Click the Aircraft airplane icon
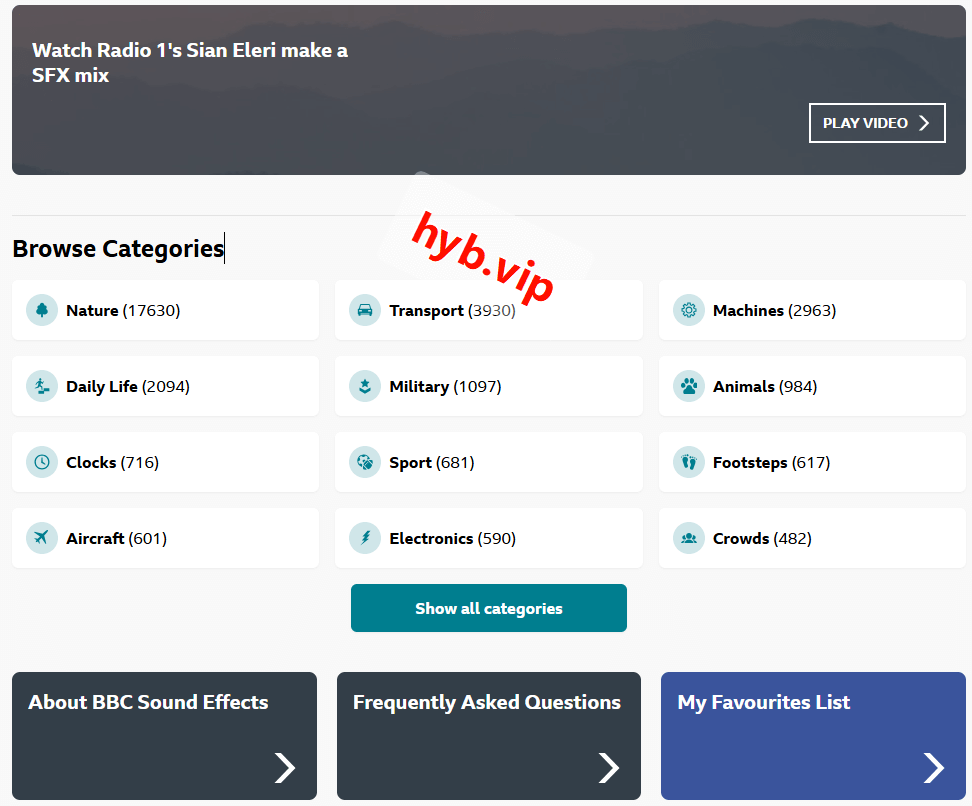Viewport: 972px width, 806px height. point(42,538)
